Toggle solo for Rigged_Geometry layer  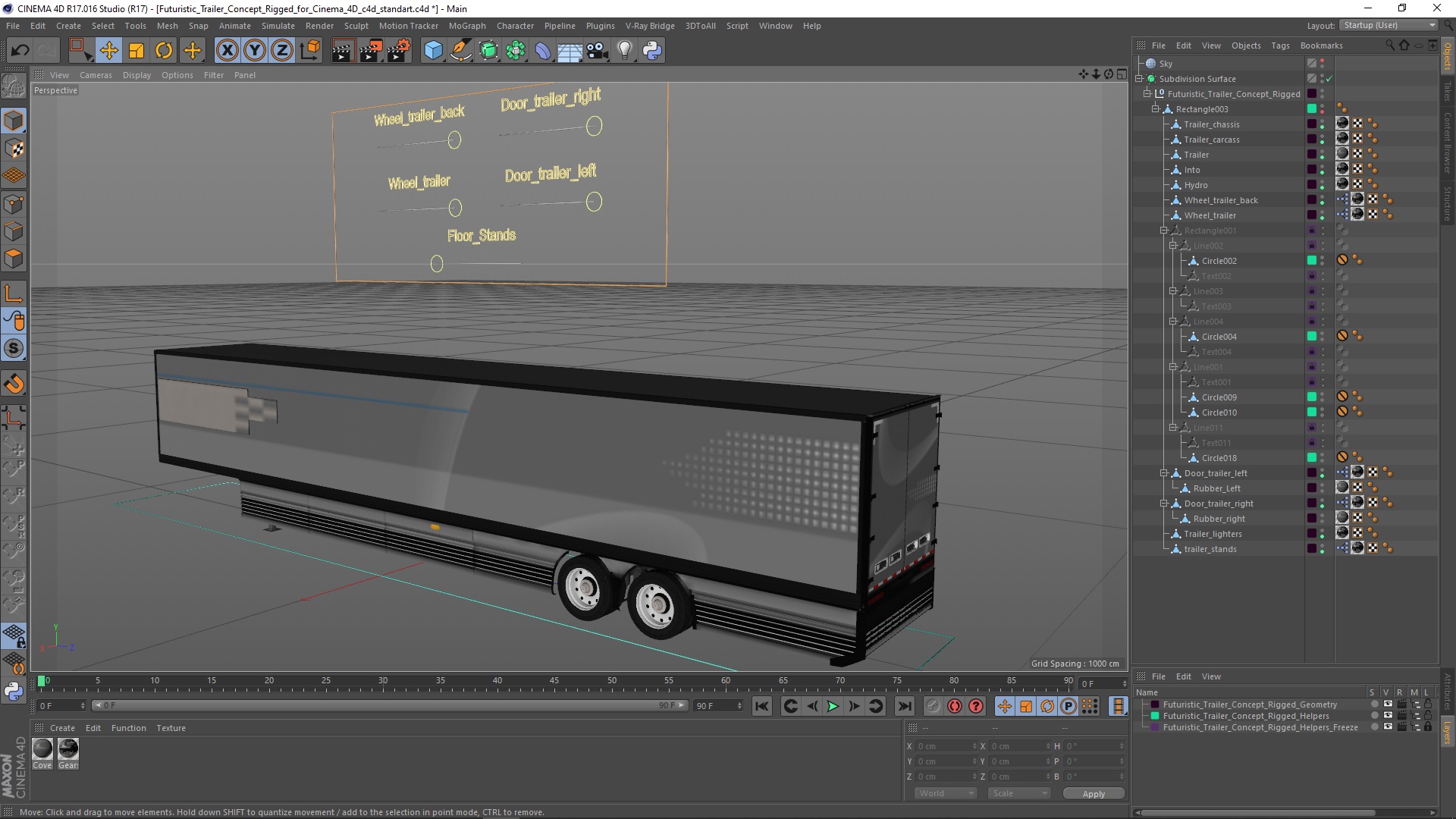pos(1374,704)
